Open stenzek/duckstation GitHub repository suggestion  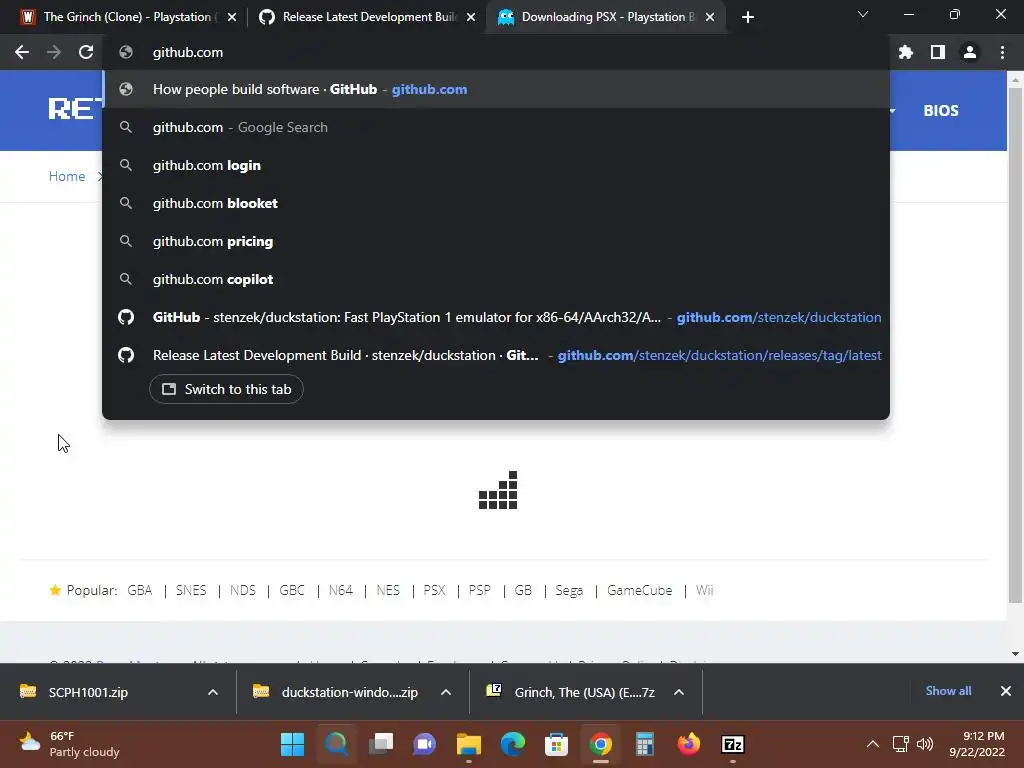496,317
